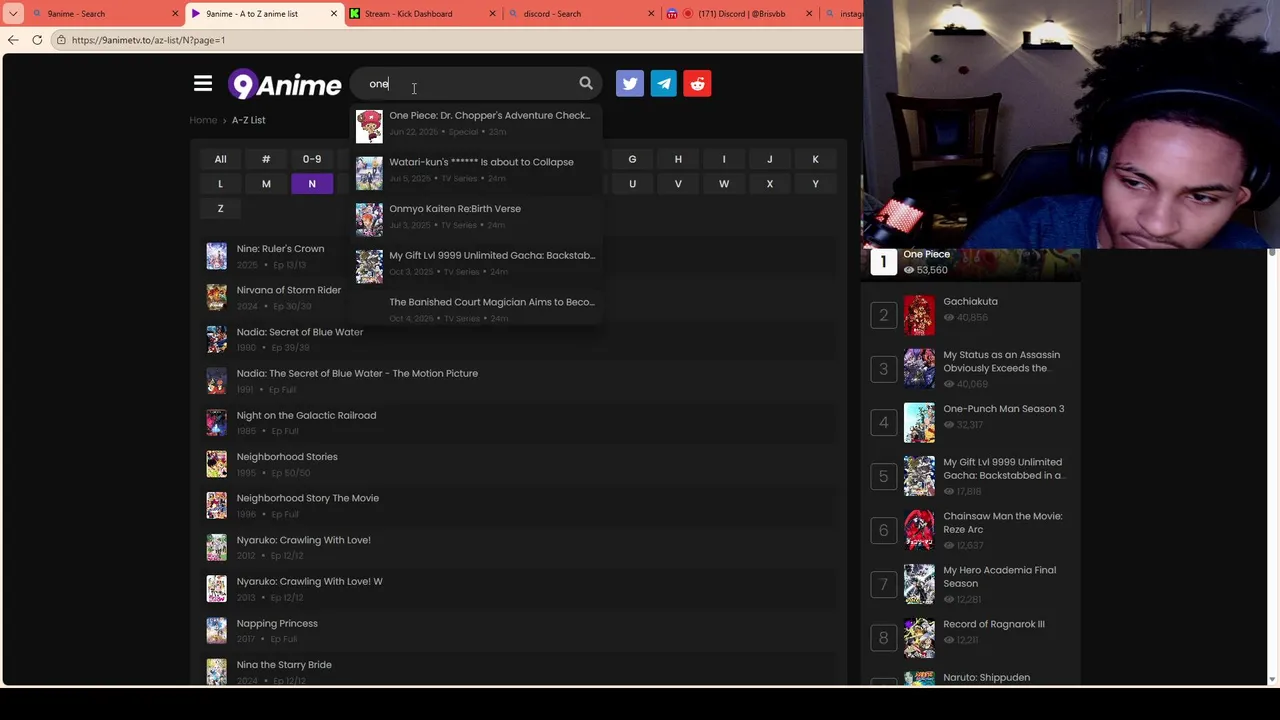
Task: Close the Stream - Kick Dashboard tab
Action: click(492, 14)
